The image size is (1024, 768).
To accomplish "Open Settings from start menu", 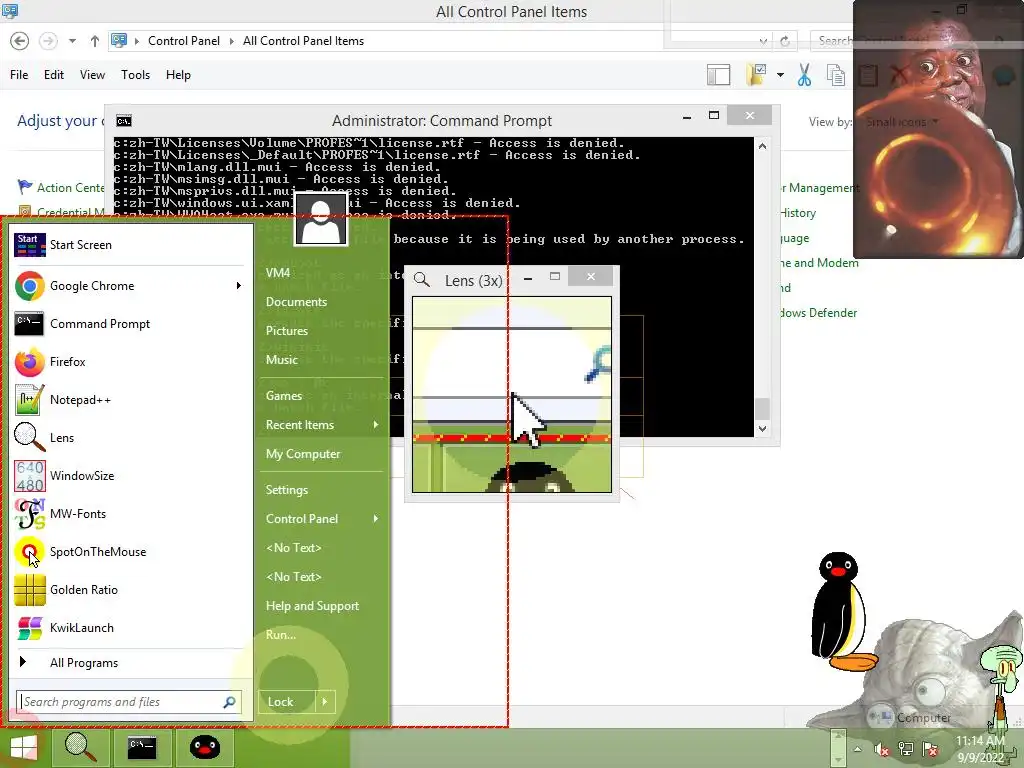I will 287,490.
